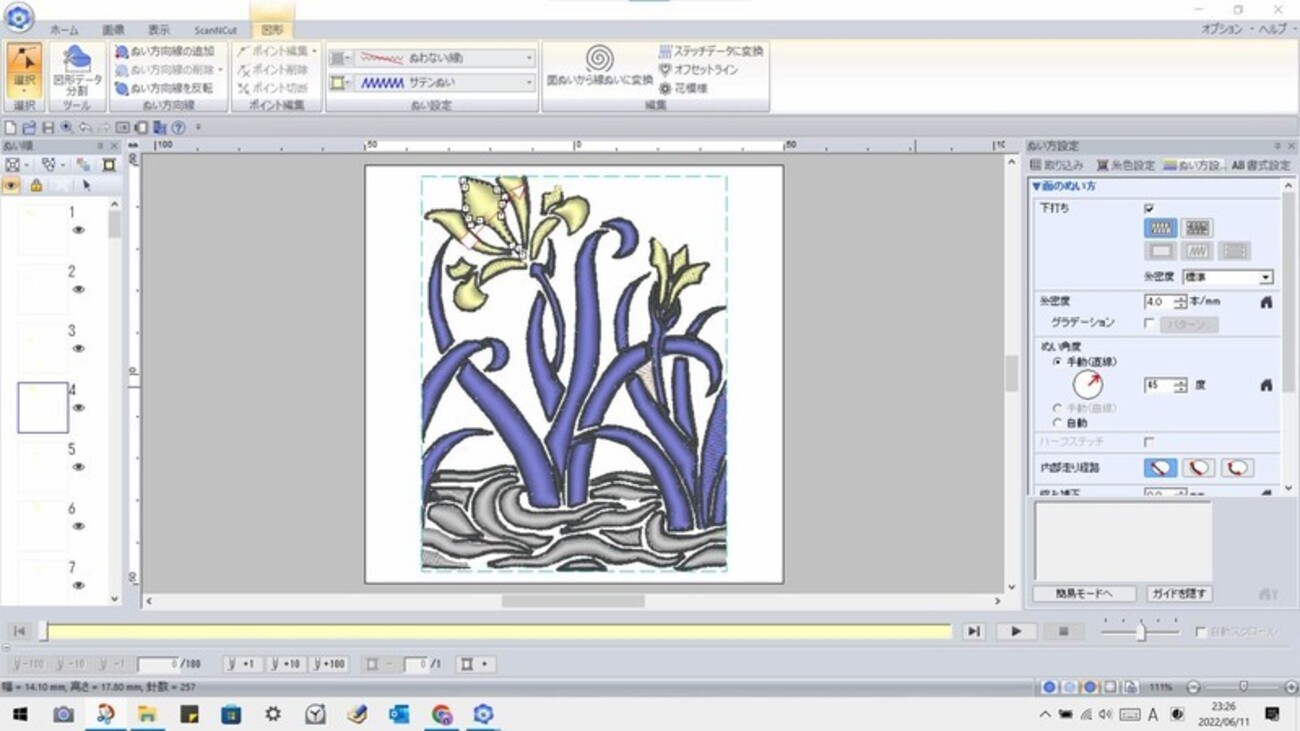The image size is (1300, 731).
Task: Reverse sewing direction lines (ぬい方向線を反転)
Action: tap(164, 88)
